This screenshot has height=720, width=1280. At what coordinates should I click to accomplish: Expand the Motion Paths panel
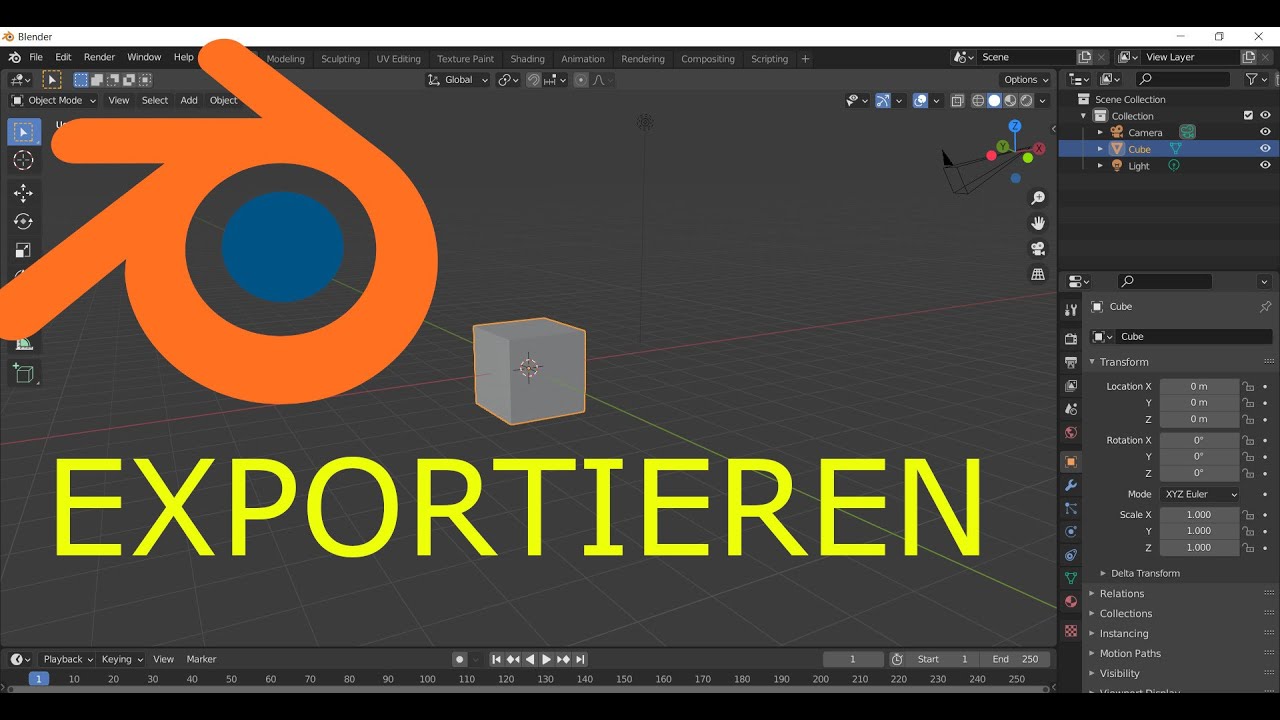pyautogui.click(x=1130, y=653)
